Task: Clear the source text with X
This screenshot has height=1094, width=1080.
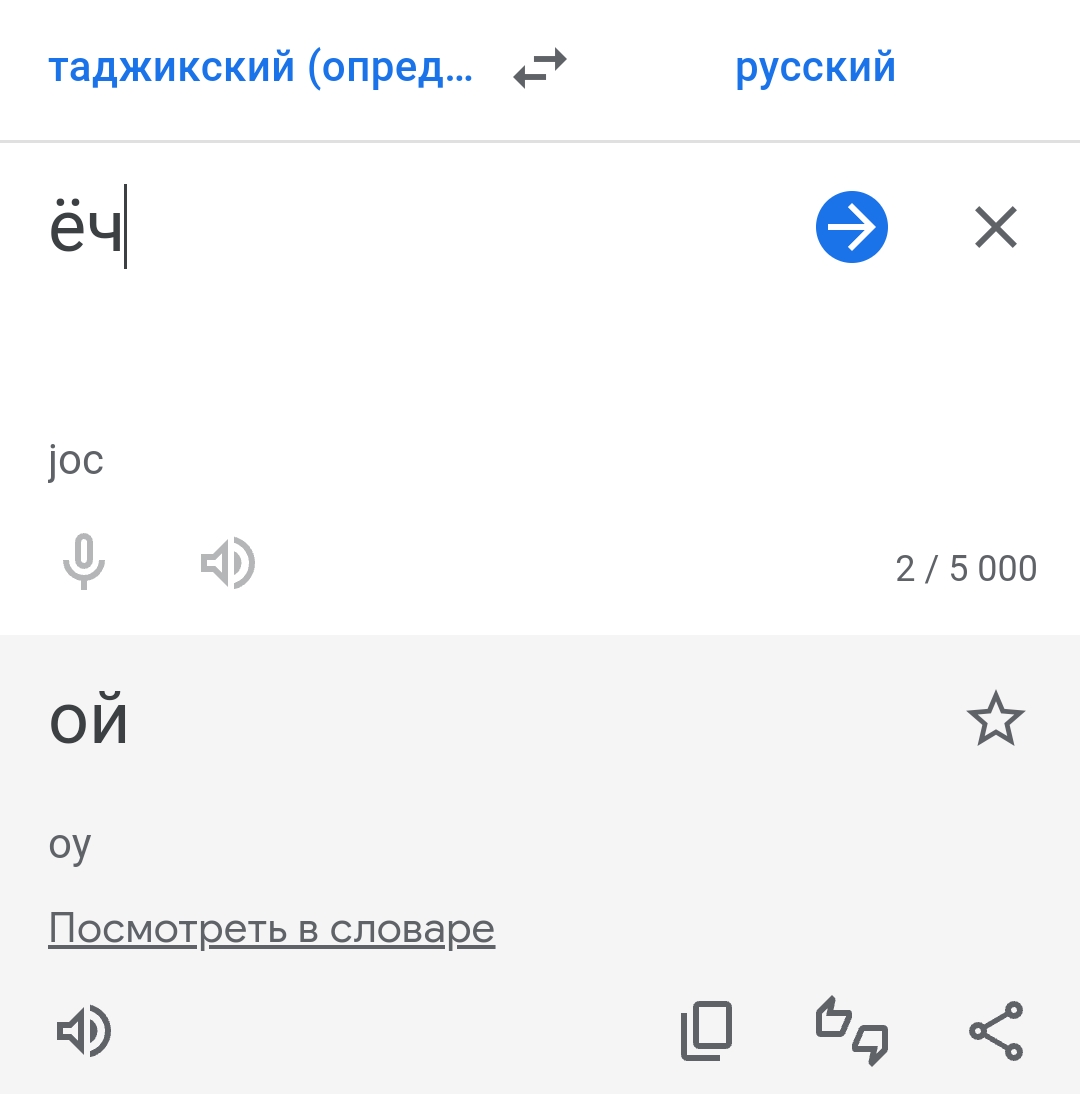Action: (x=996, y=227)
